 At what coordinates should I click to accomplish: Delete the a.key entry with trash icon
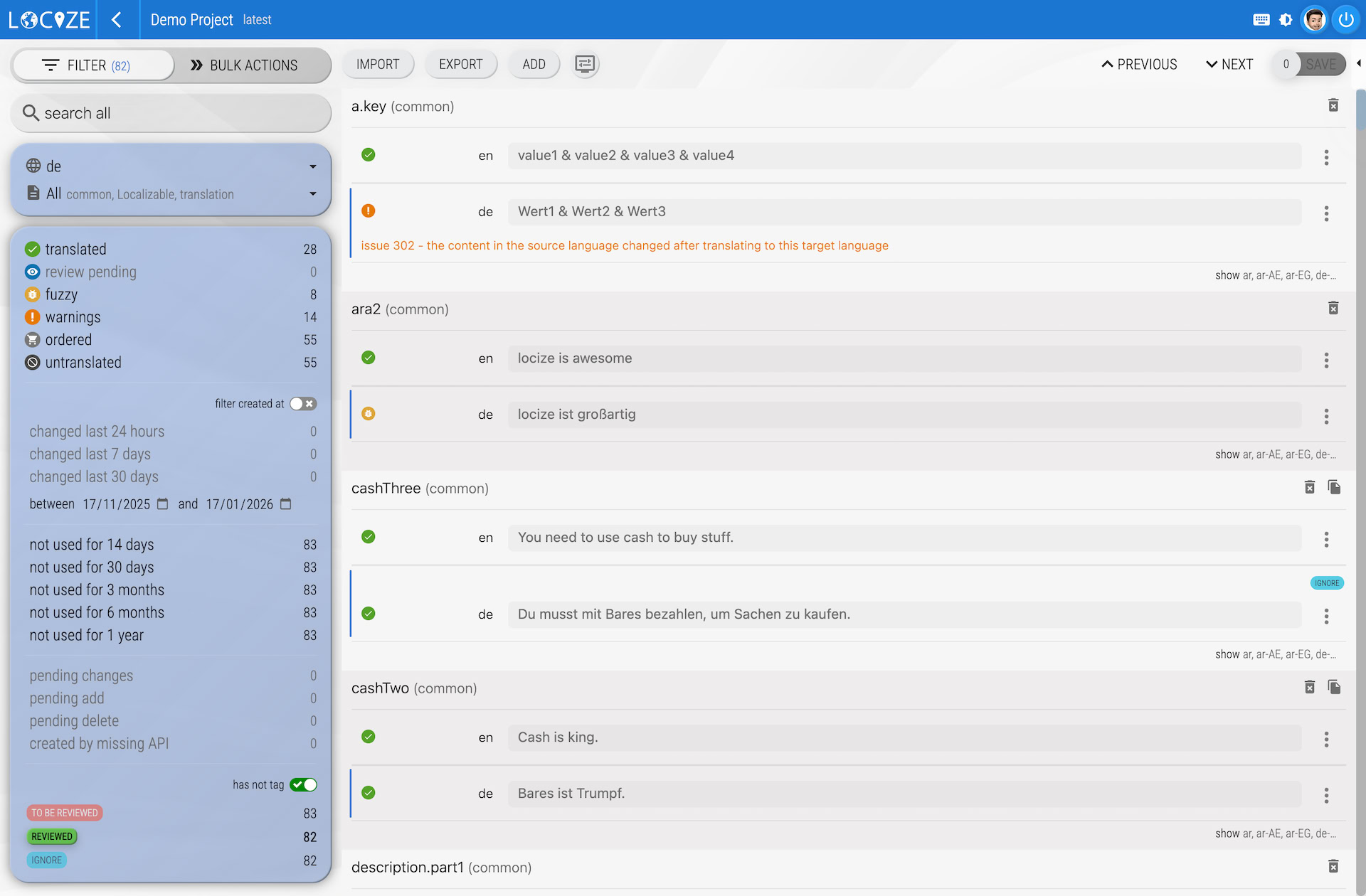[1333, 106]
